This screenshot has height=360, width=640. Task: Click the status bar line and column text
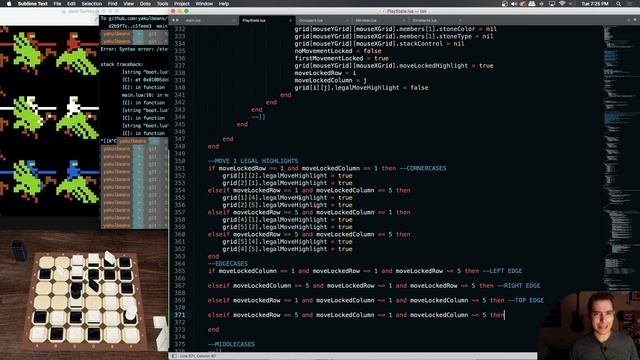click(198, 356)
